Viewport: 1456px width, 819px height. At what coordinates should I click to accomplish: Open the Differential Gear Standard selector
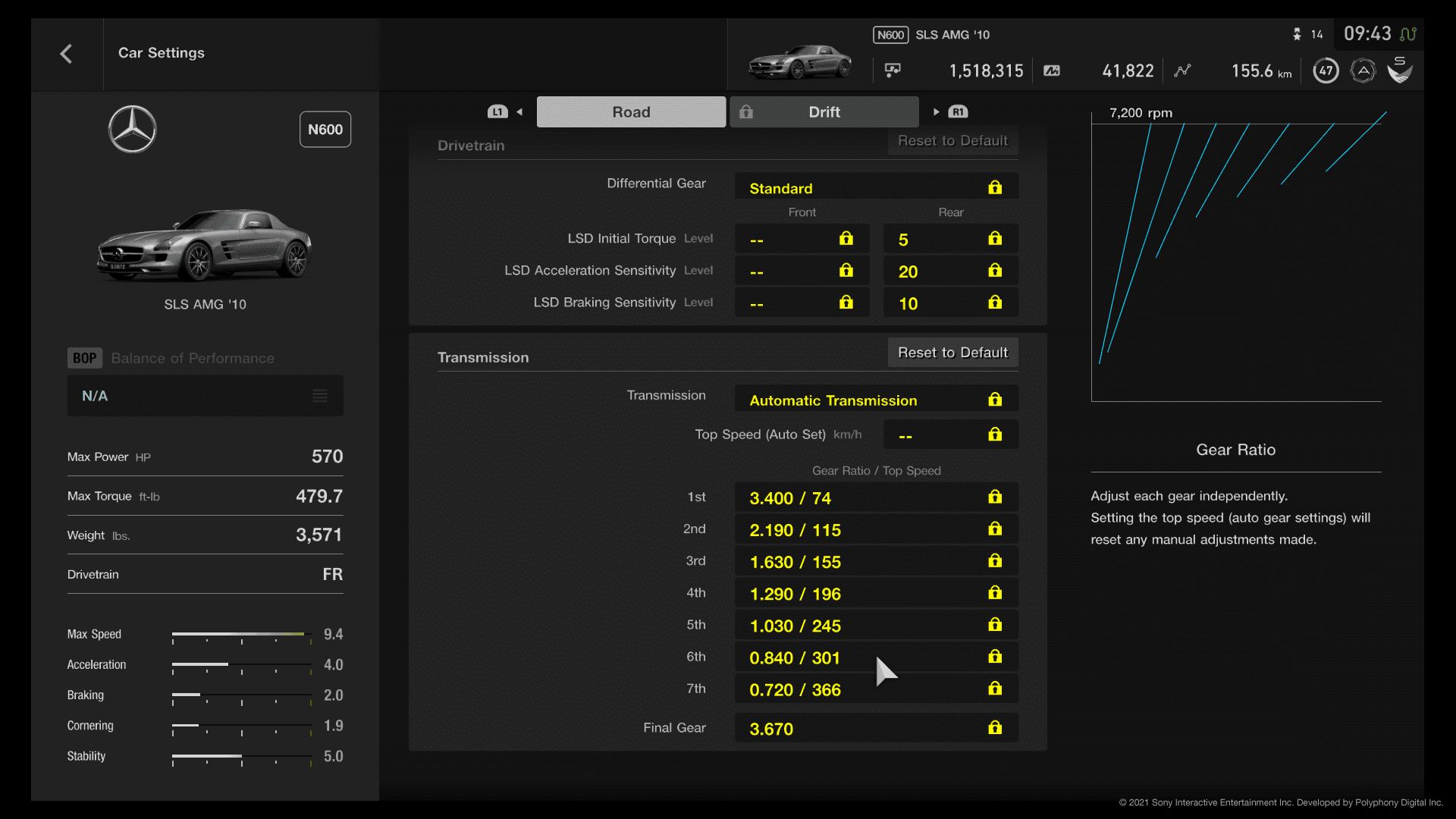click(876, 187)
